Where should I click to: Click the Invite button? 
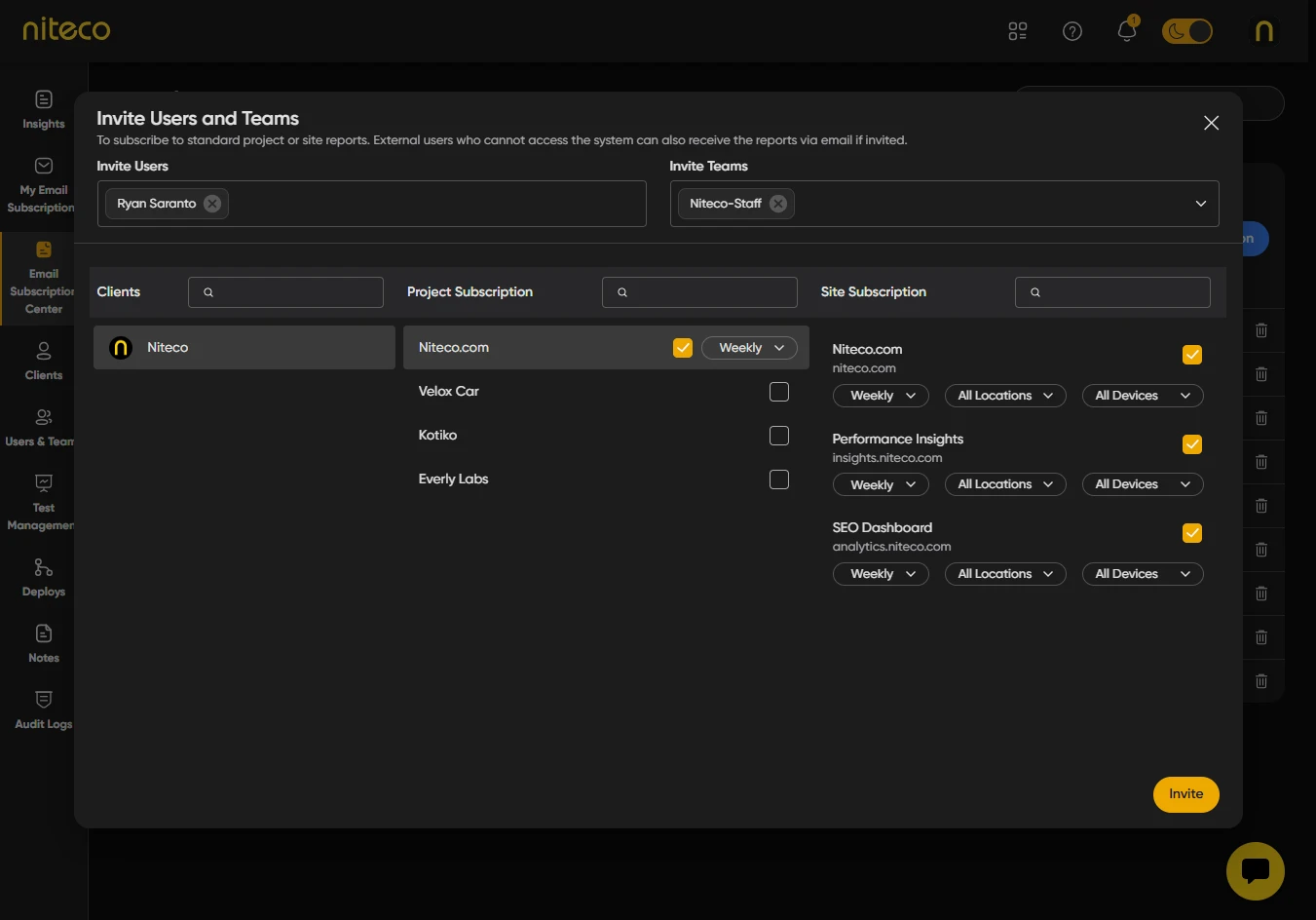[1186, 794]
